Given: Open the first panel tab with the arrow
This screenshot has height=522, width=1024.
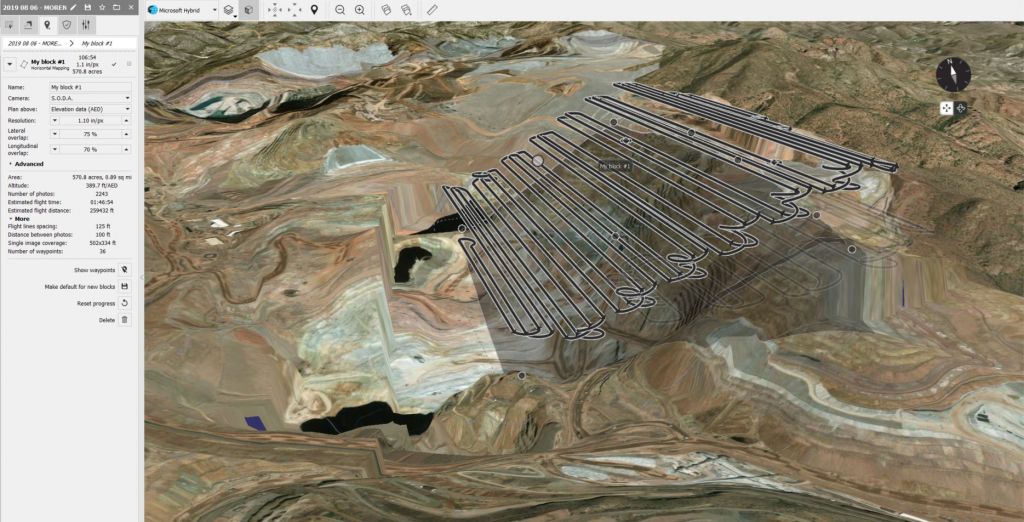Looking at the screenshot, I should [10, 25].
